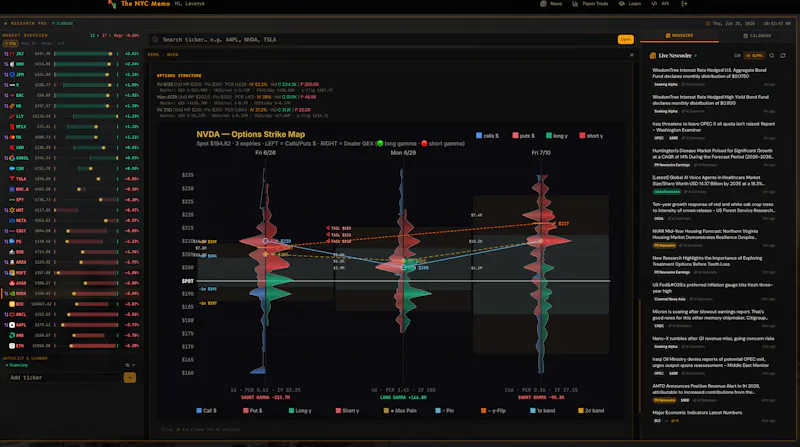
Task: Switch to the Calendar tab
Action: 757,36
